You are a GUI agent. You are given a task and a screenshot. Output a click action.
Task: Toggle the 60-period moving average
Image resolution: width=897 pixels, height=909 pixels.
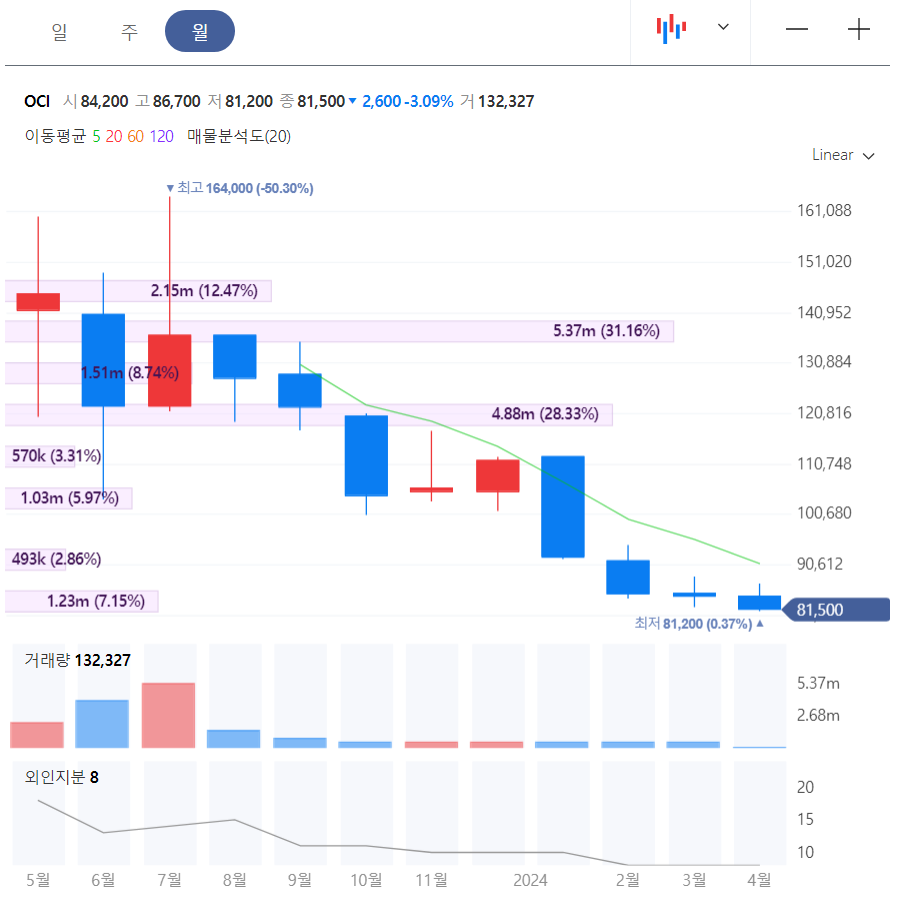136,136
